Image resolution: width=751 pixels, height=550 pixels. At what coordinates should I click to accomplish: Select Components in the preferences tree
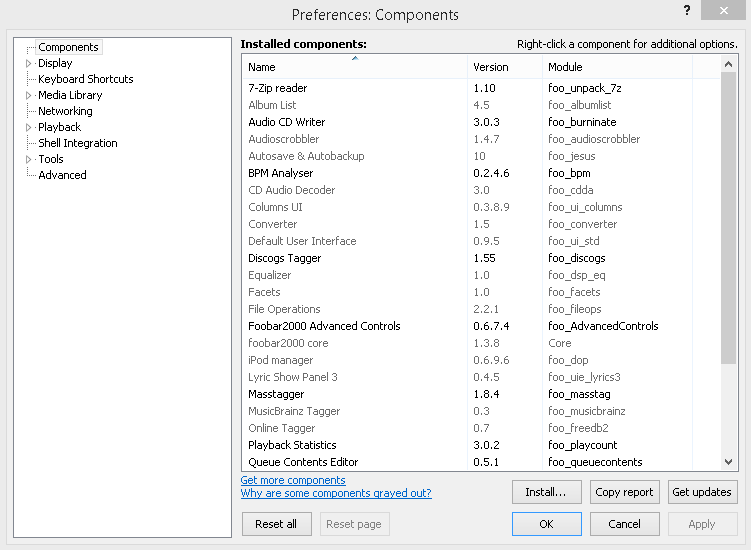68,47
